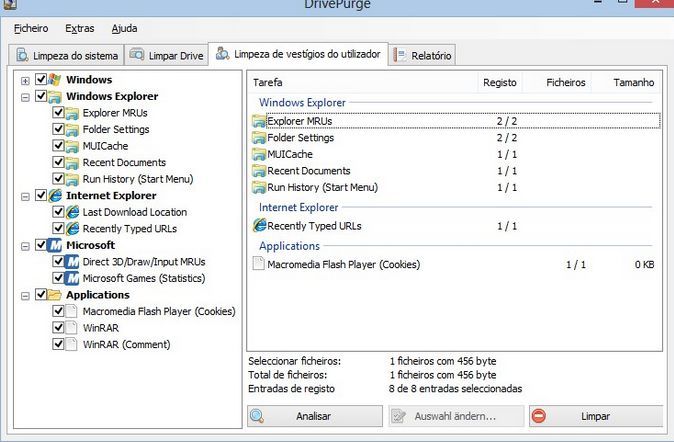Sort by the Registo column header

pos(500,83)
